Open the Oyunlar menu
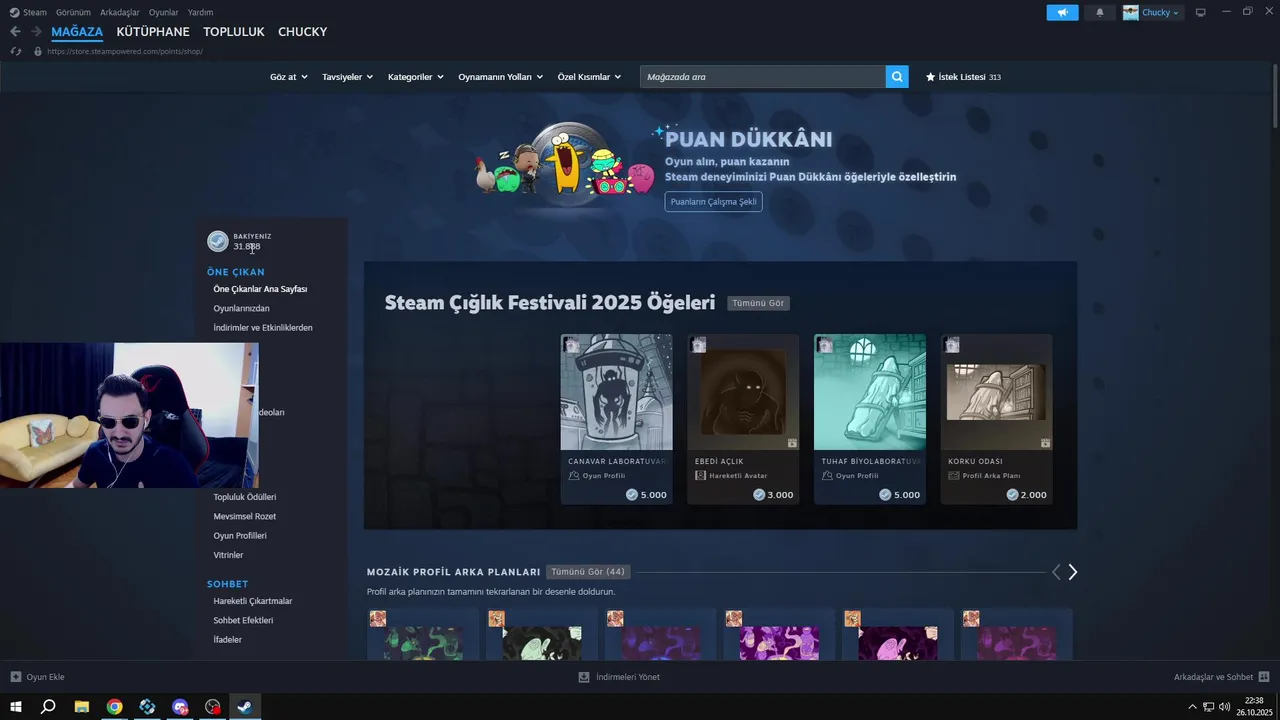This screenshot has height=720, width=1280. pyautogui.click(x=163, y=12)
